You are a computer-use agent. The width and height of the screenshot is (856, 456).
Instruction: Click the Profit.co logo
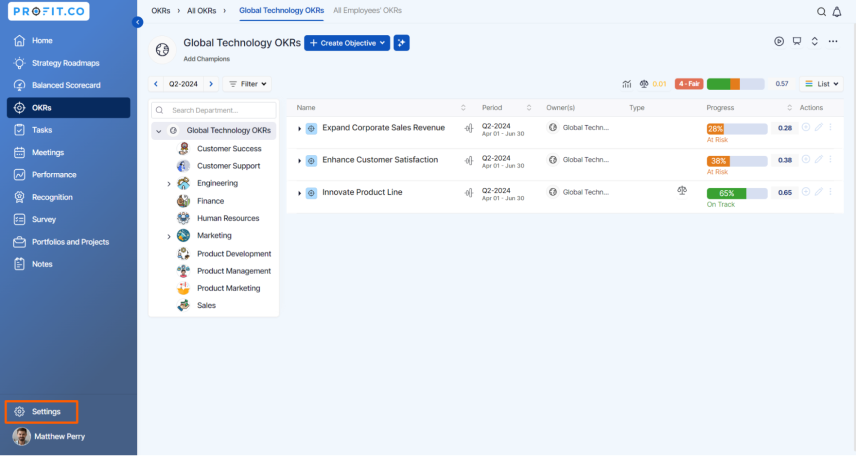[x=49, y=11]
